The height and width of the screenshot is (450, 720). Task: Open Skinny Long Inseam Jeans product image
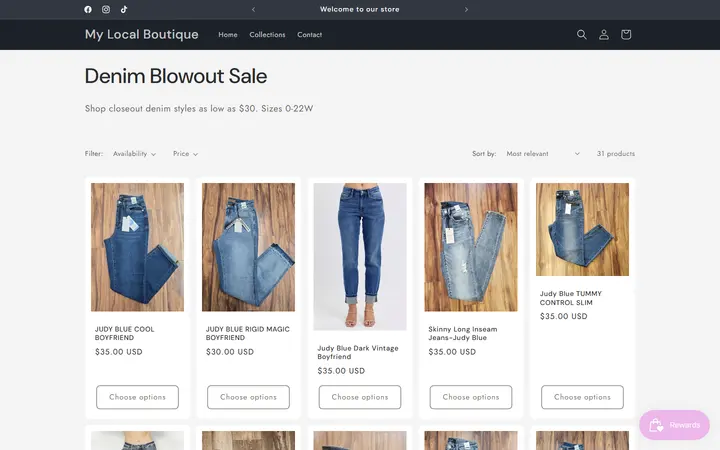(x=471, y=247)
